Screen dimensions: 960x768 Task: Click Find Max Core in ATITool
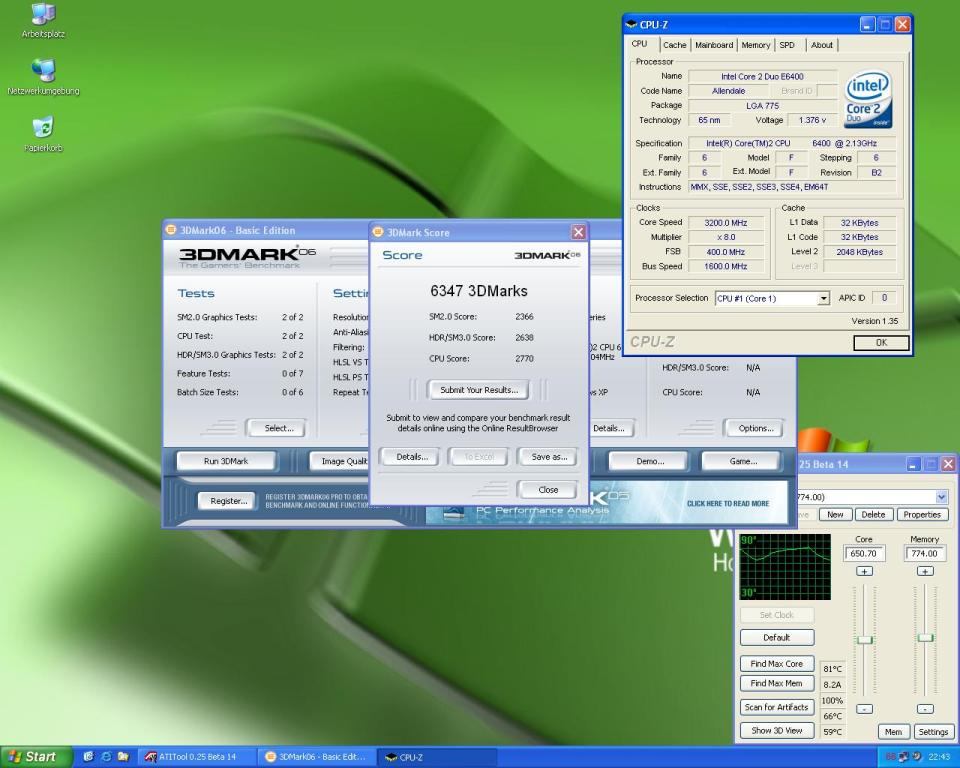click(x=776, y=664)
